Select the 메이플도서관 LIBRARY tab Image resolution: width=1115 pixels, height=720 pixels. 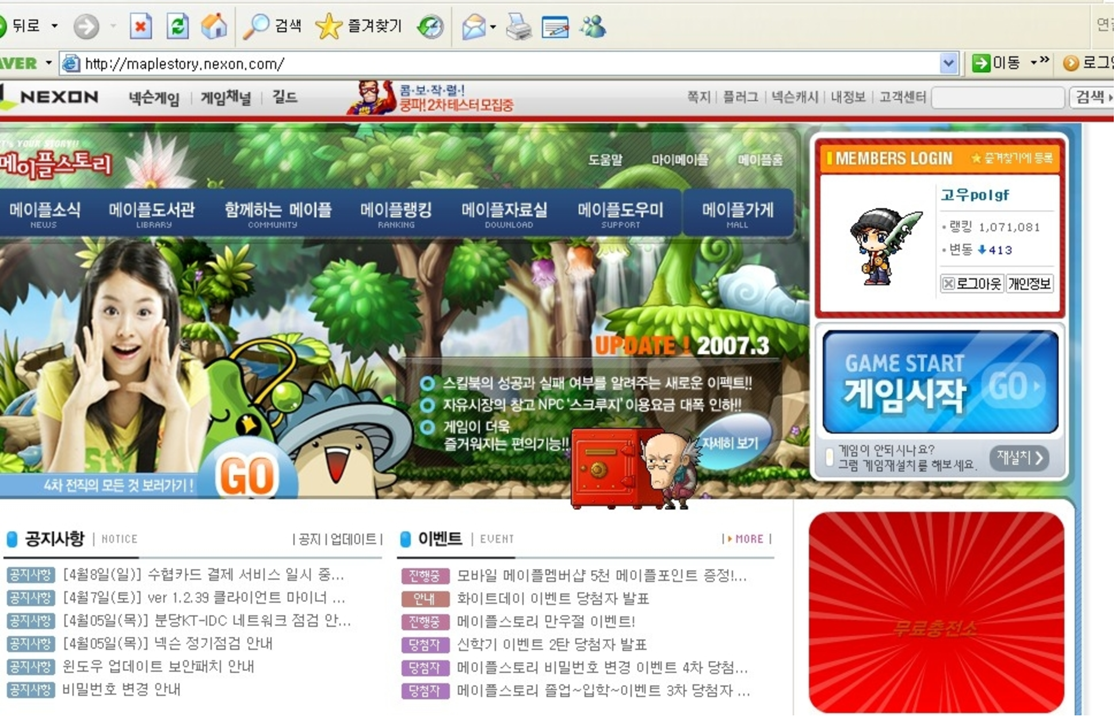click(151, 214)
